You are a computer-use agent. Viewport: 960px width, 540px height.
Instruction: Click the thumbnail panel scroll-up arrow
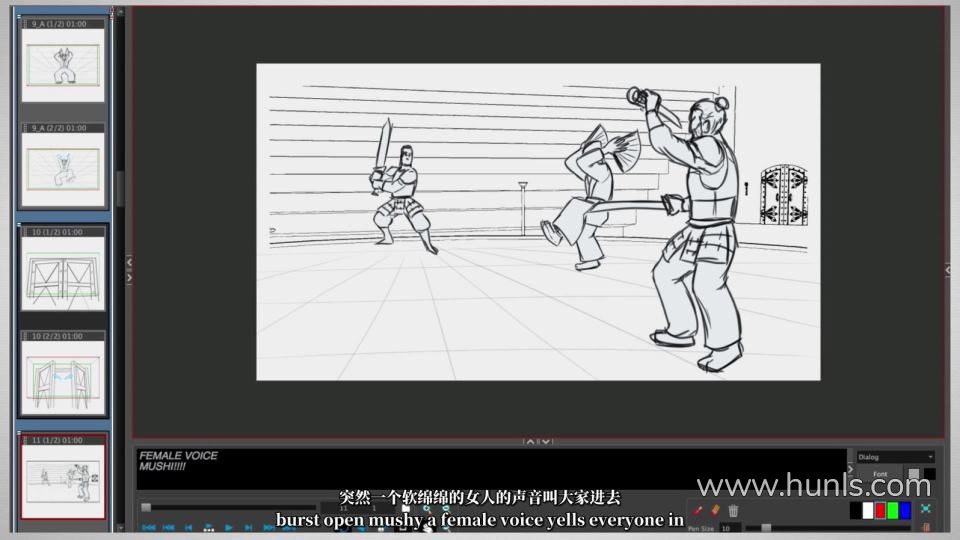coord(120,12)
